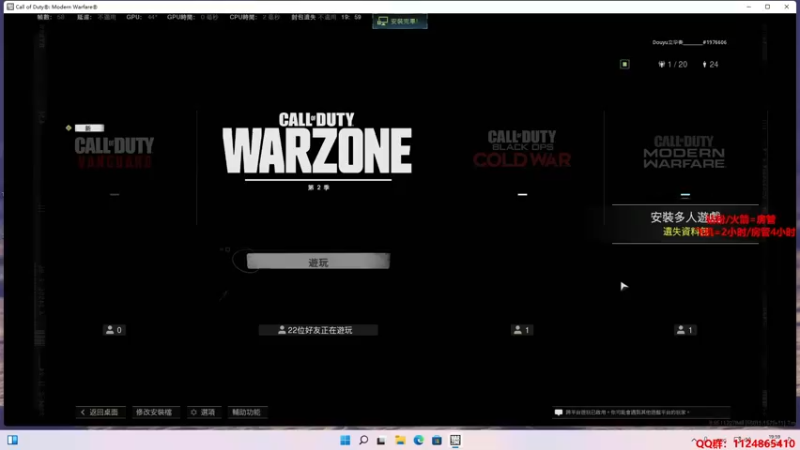Open the 選項 options gear button

click(203, 412)
